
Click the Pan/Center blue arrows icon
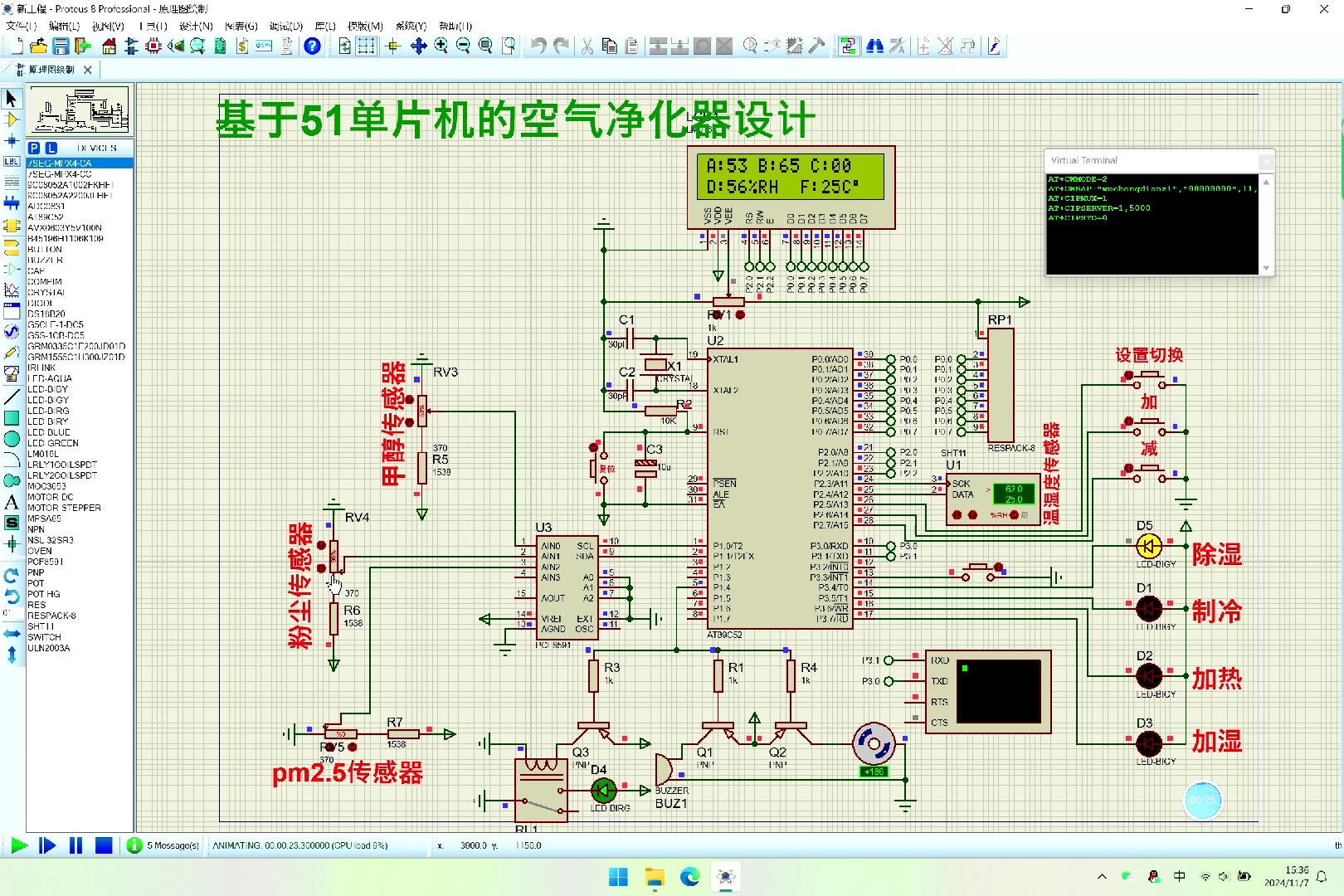coord(419,46)
